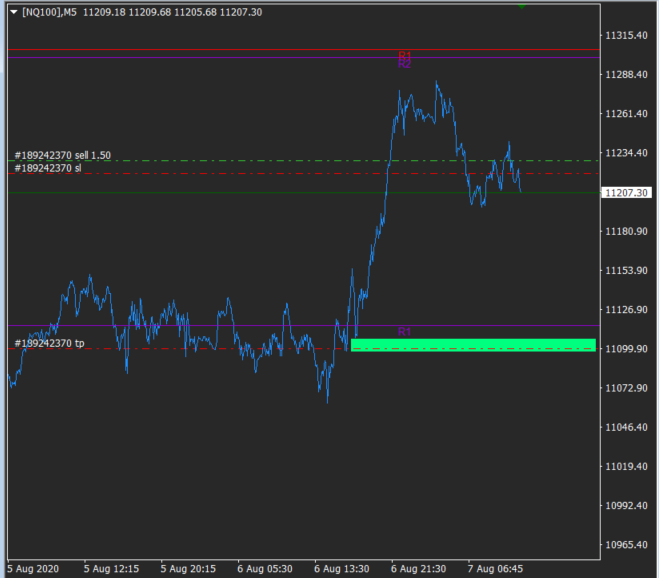Click the 6 Aug 13:30 time label
The height and width of the screenshot is (578, 659).
342,569
